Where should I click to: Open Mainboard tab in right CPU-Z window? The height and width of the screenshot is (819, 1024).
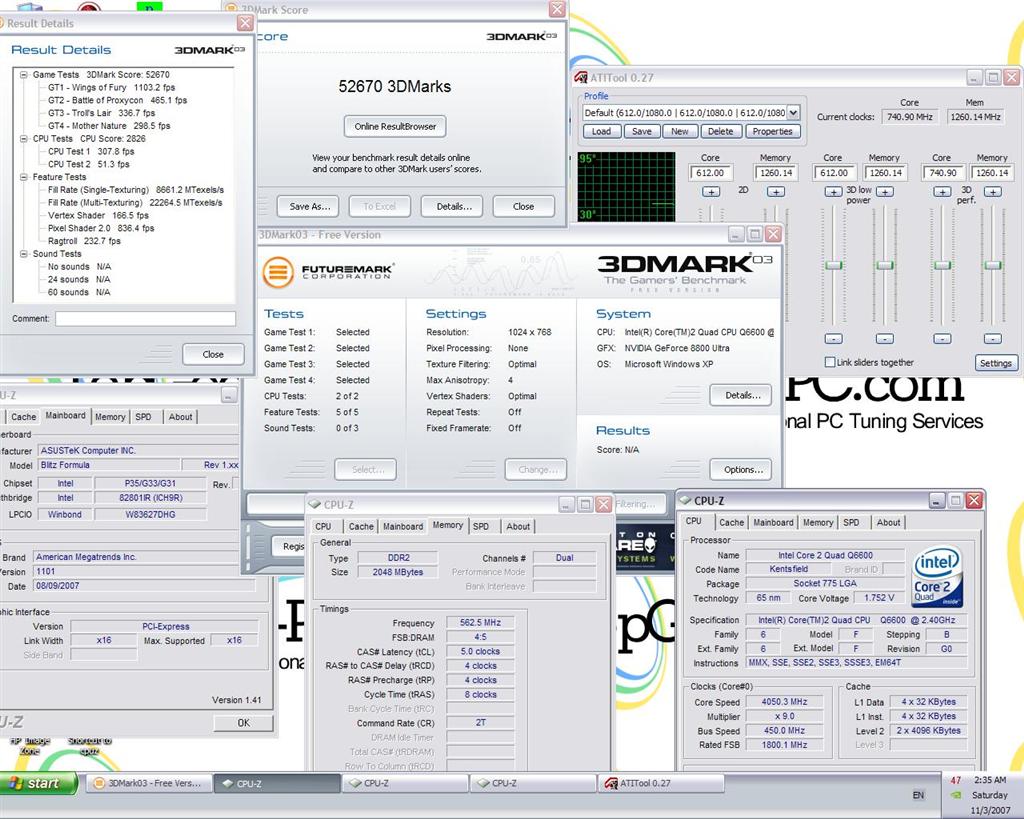(x=773, y=522)
